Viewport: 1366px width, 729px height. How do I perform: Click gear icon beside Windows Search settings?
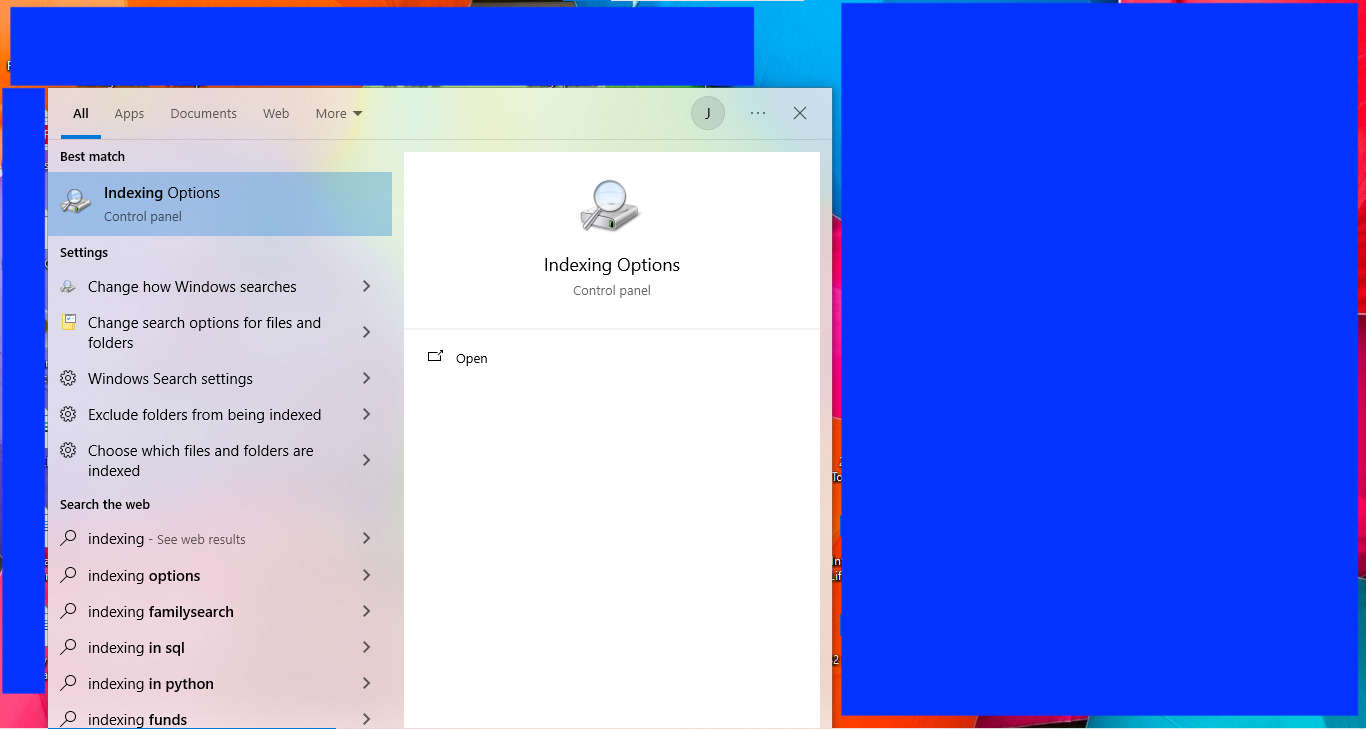[68, 378]
